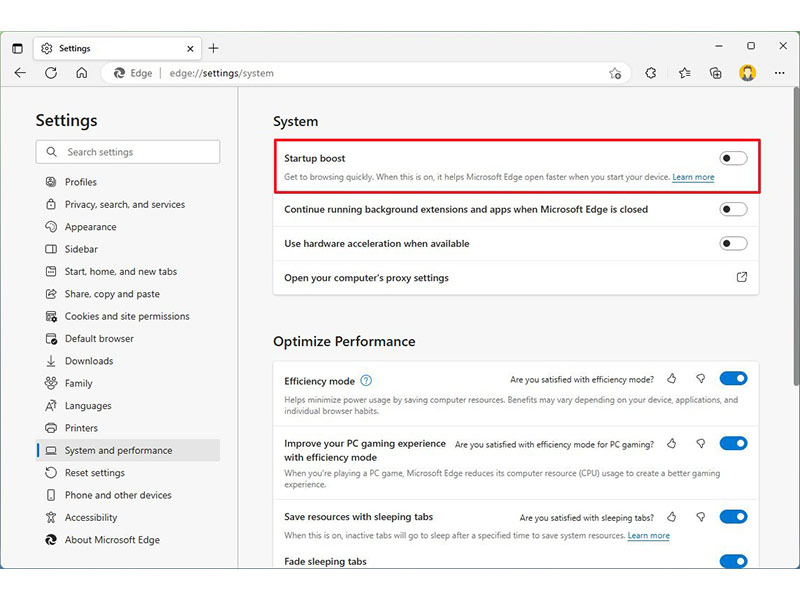800x600 pixels.
Task: Maximize the Edge window
Action: click(x=751, y=46)
